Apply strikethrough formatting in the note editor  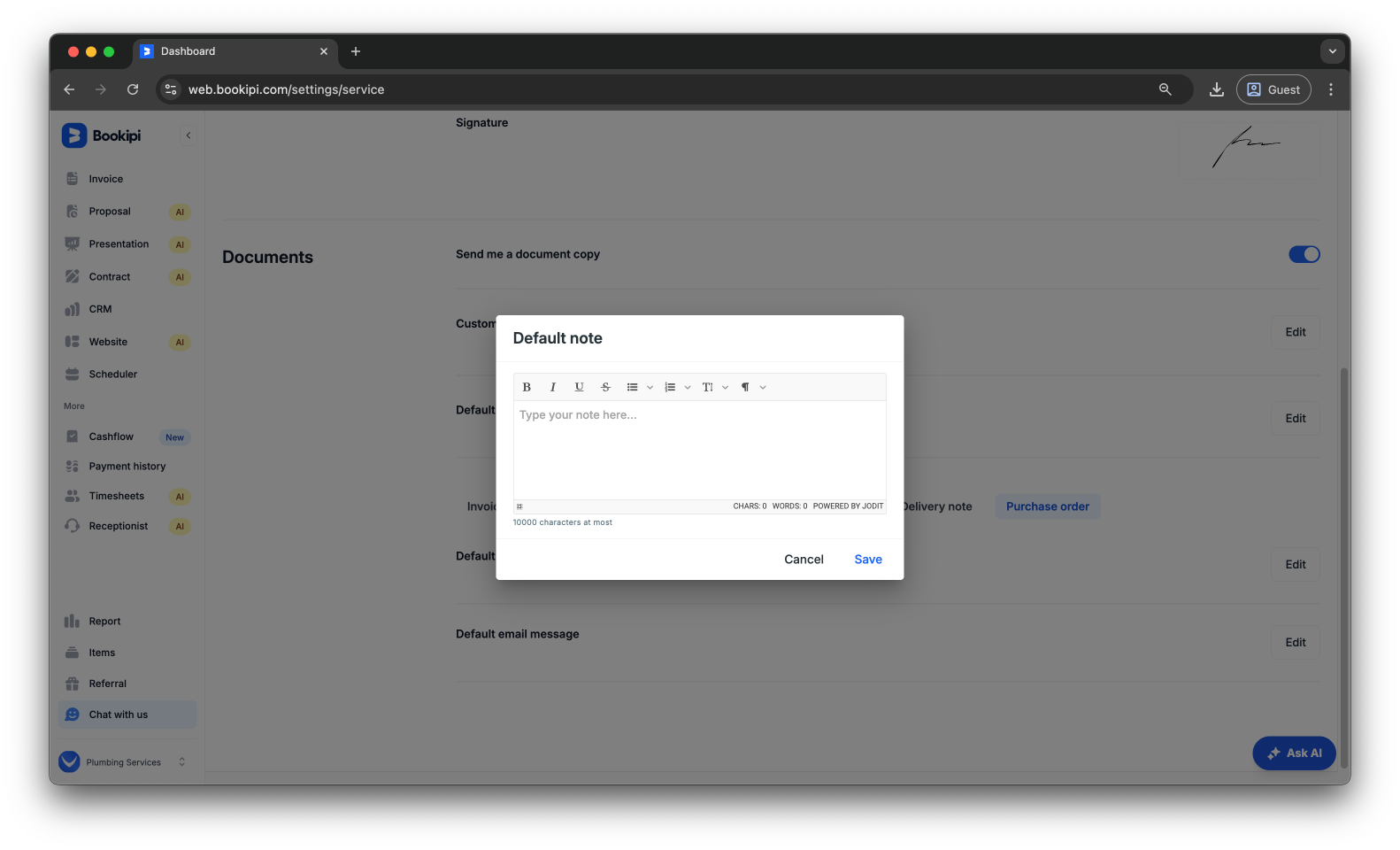coord(606,387)
